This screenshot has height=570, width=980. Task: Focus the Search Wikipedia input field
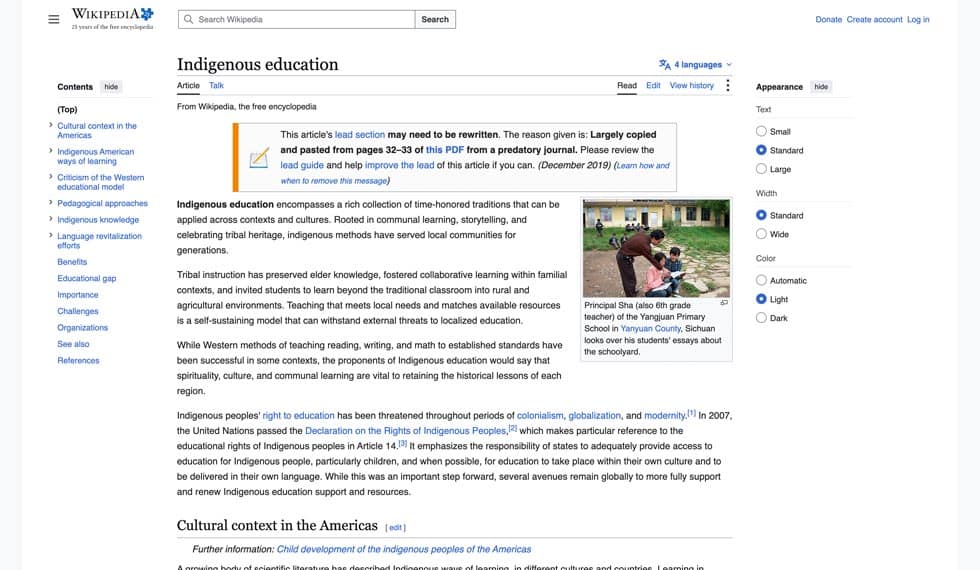[296, 19]
